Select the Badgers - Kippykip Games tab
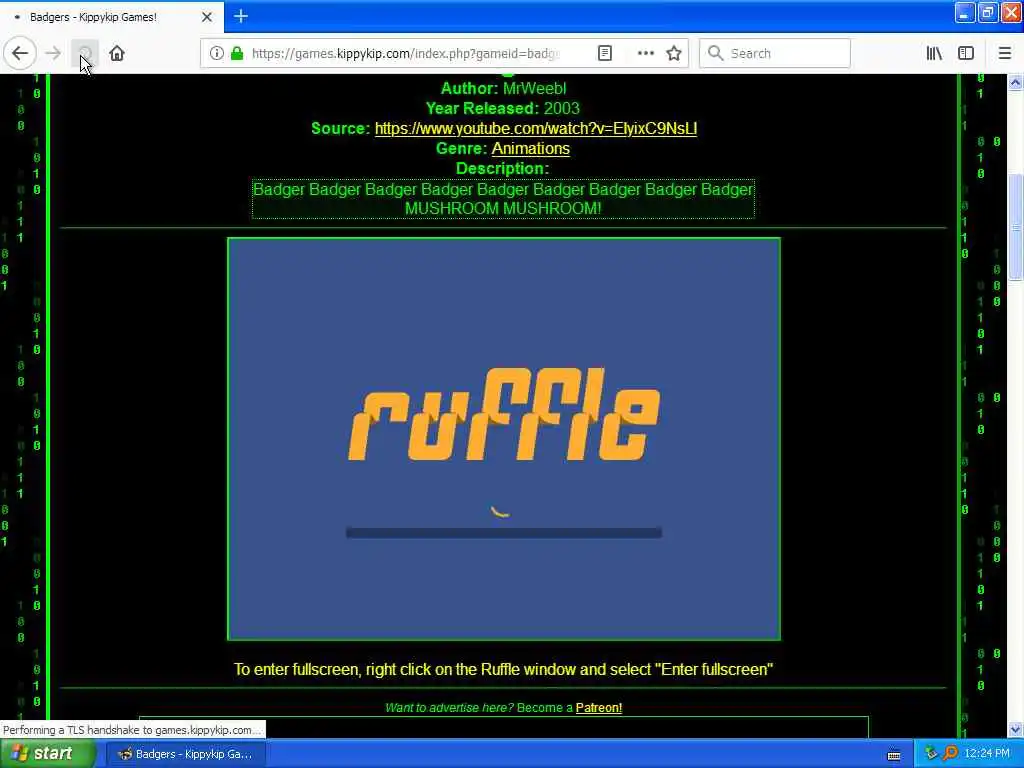 [x=111, y=17]
